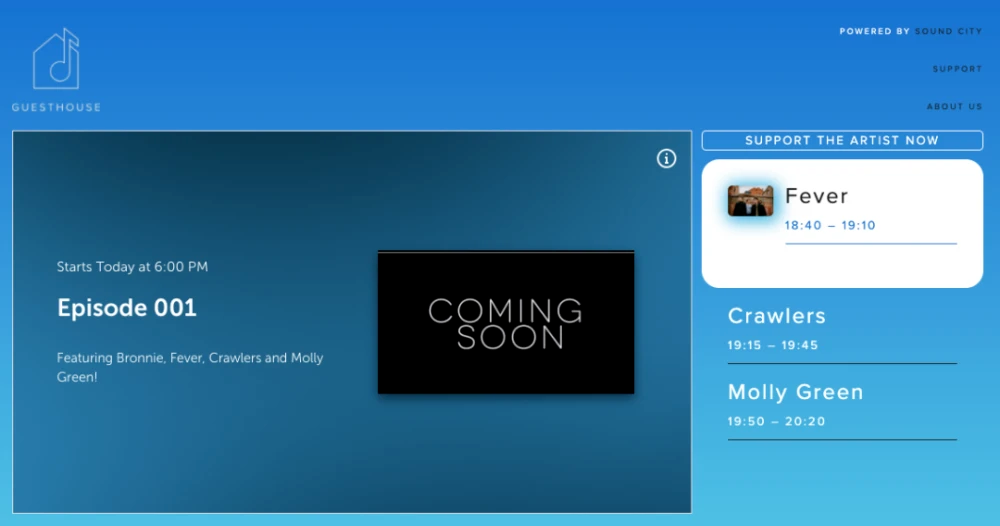Viewport: 1000px width, 526px height.
Task: Go to About Us page
Action: point(954,106)
